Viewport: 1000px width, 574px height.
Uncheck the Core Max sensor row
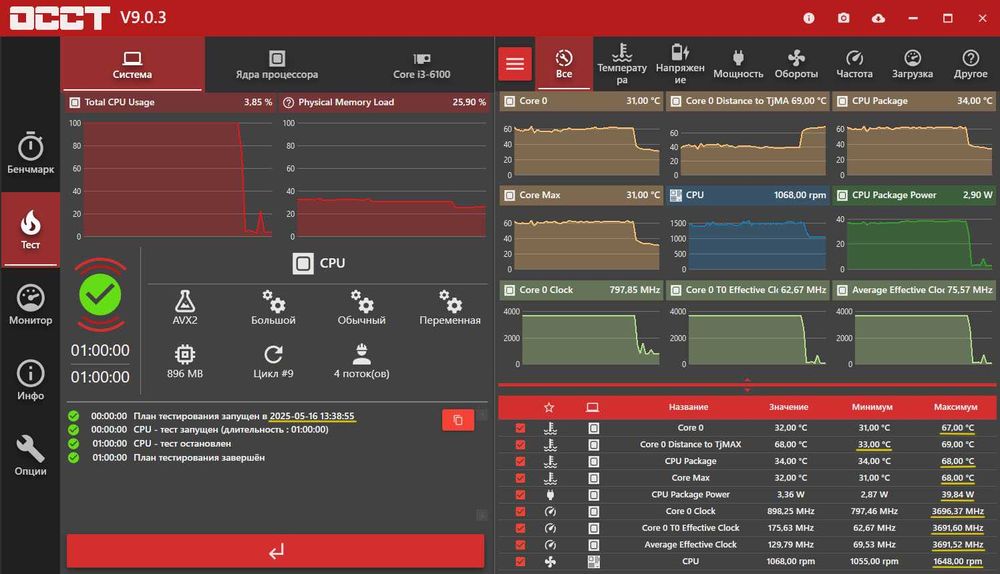[x=520, y=478]
